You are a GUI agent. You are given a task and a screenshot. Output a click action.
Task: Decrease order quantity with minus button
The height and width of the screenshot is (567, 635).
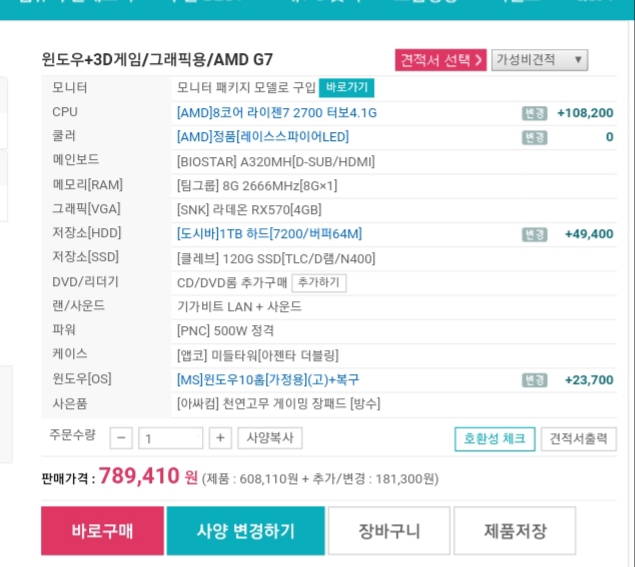pyautogui.click(x=121, y=438)
